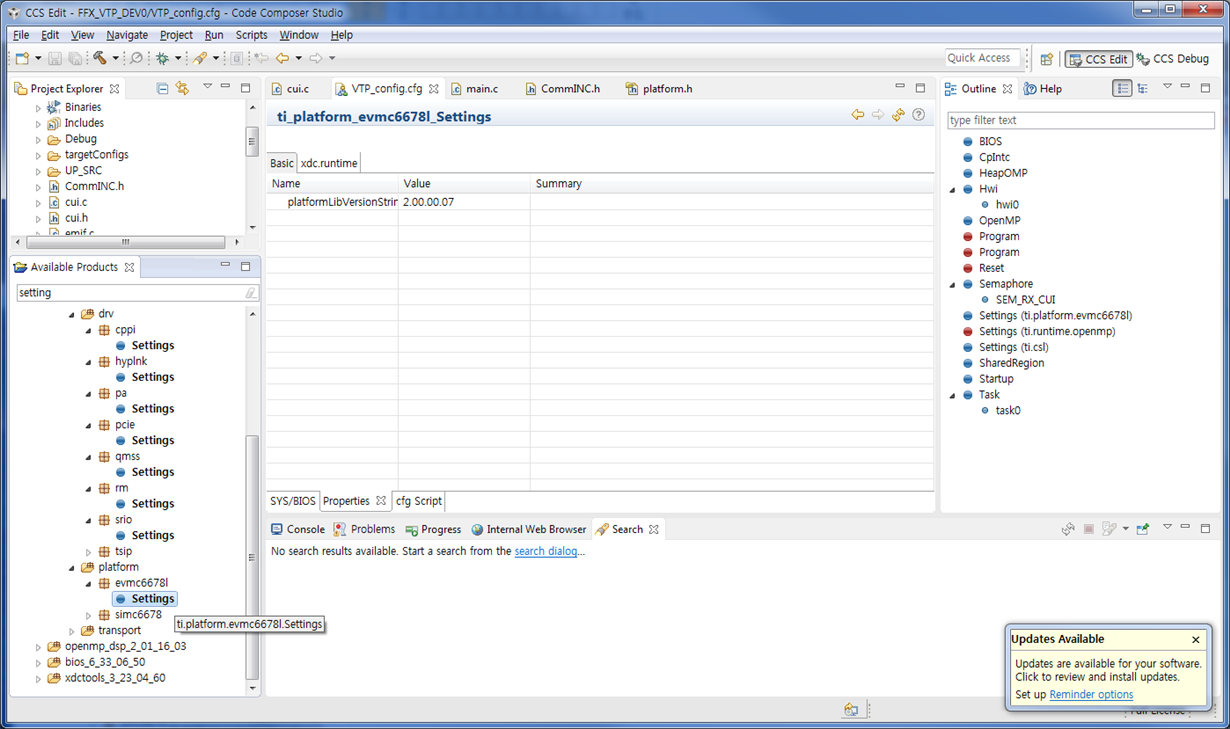Pin the Search view
The width and height of the screenshot is (1230, 729).
pyautogui.click(x=1143, y=529)
